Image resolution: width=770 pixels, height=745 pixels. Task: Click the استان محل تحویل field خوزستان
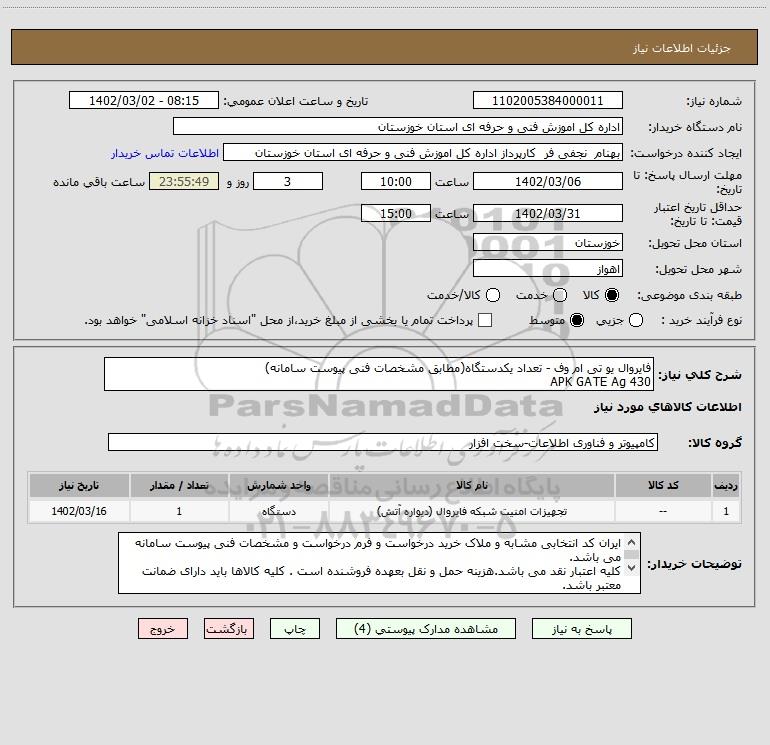[x=548, y=243]
